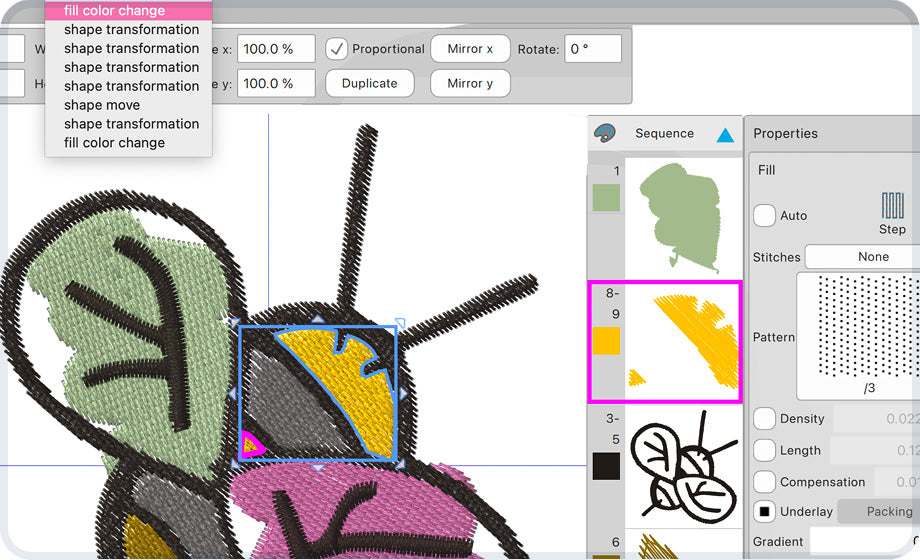Viewport: 920px width, 560px height.
Task: Click the color palette icon beside Sequence
Action: pyautogui.click(x=604, y=133)
